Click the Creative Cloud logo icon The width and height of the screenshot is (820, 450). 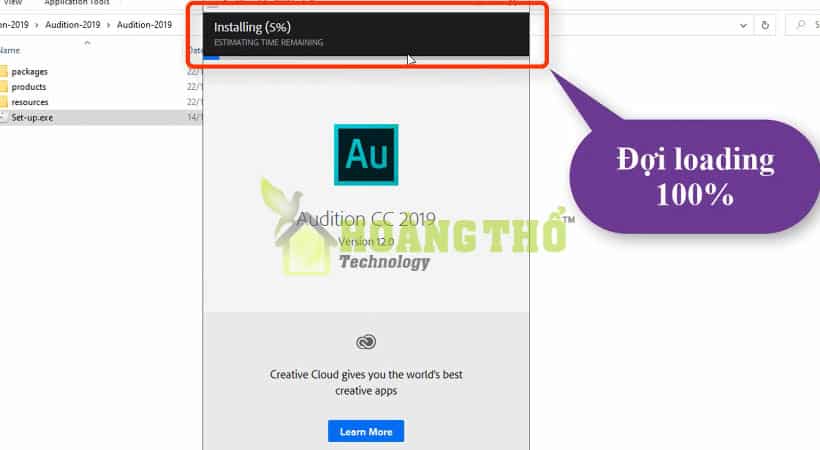point(366,342)
